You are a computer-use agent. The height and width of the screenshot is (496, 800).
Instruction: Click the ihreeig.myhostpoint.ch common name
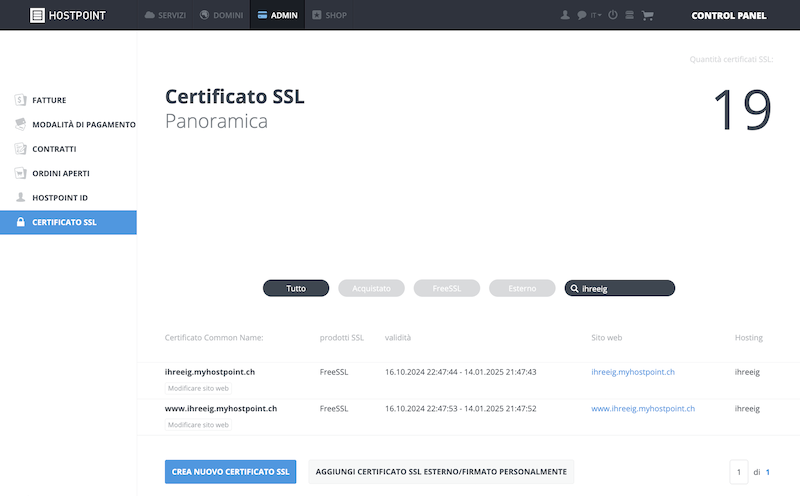click(210, 372)
